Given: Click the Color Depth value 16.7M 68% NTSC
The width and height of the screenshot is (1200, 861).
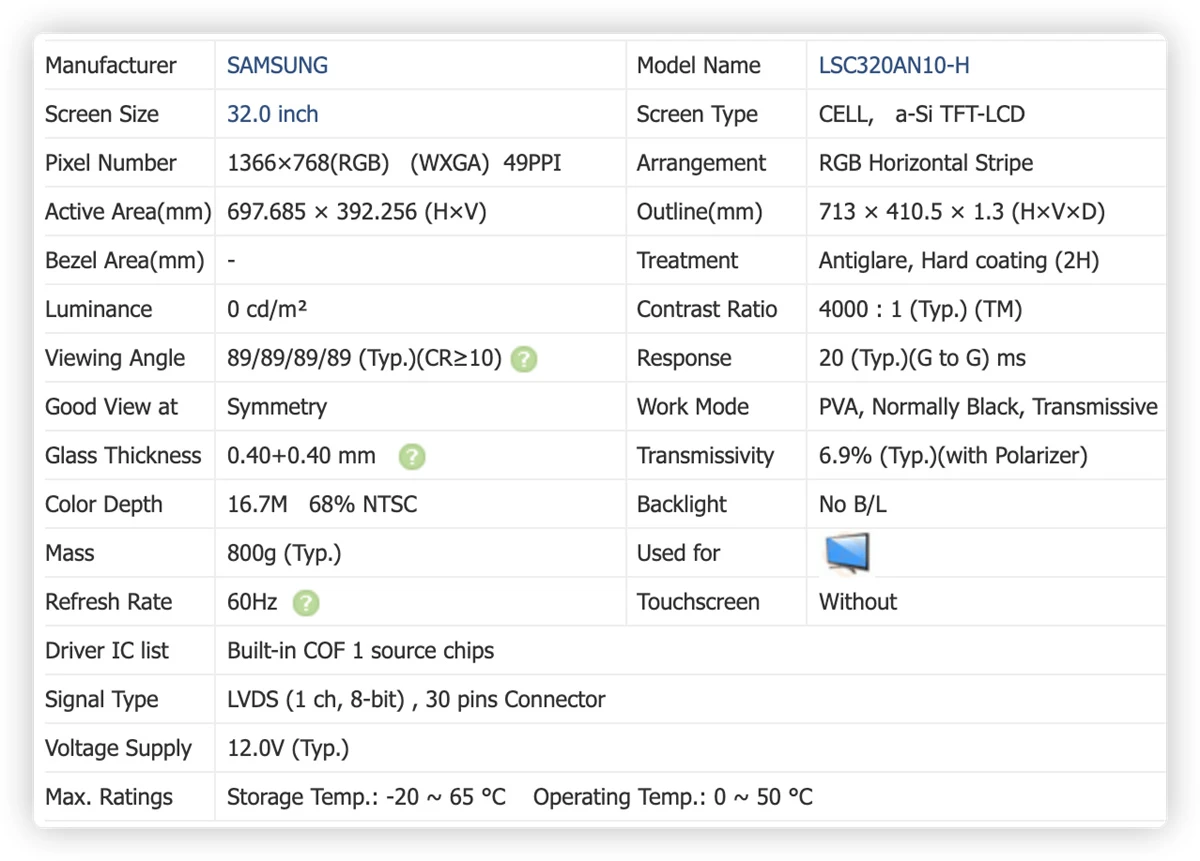Looking at the screenshot, I should tap(322, 505).
